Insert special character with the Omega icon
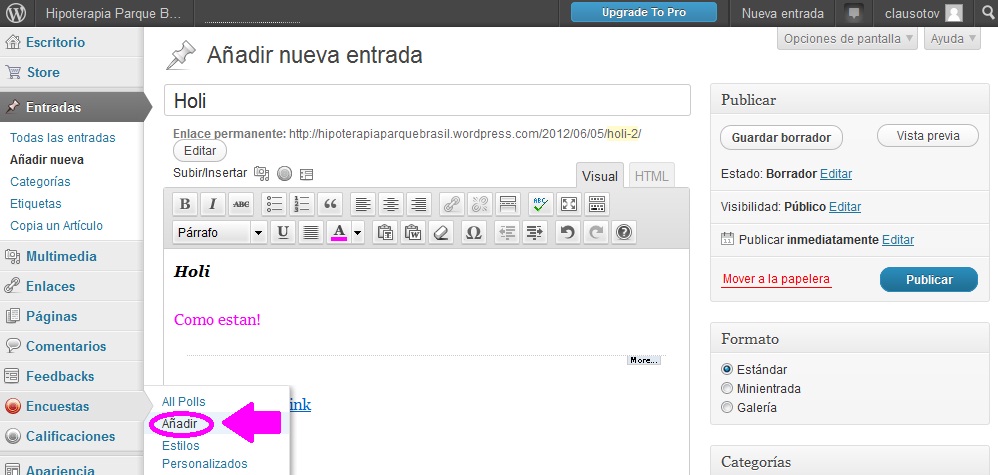998x475 pixels. click(x=474, y=232)
